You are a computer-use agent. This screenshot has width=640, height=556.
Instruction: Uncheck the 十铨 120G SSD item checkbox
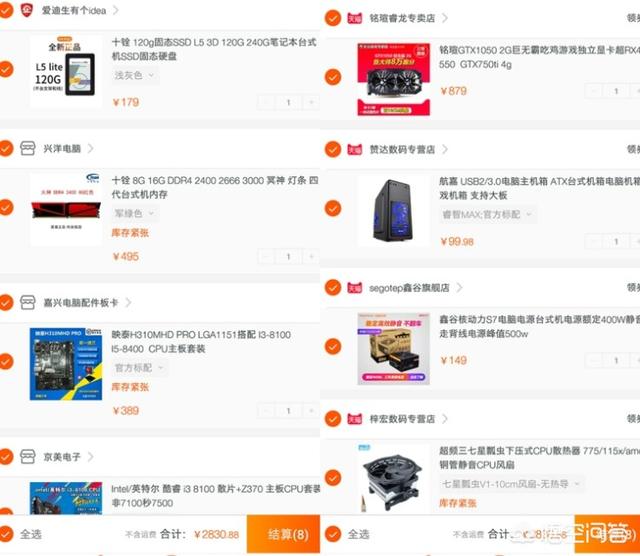(6, 69)
